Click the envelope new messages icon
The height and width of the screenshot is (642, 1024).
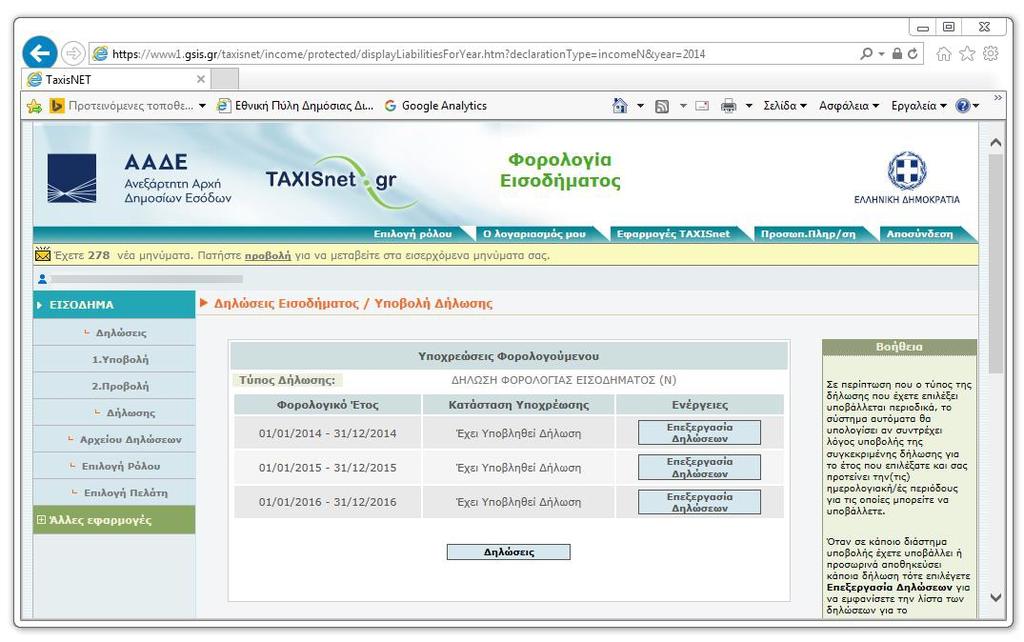(x=42, y=255)
